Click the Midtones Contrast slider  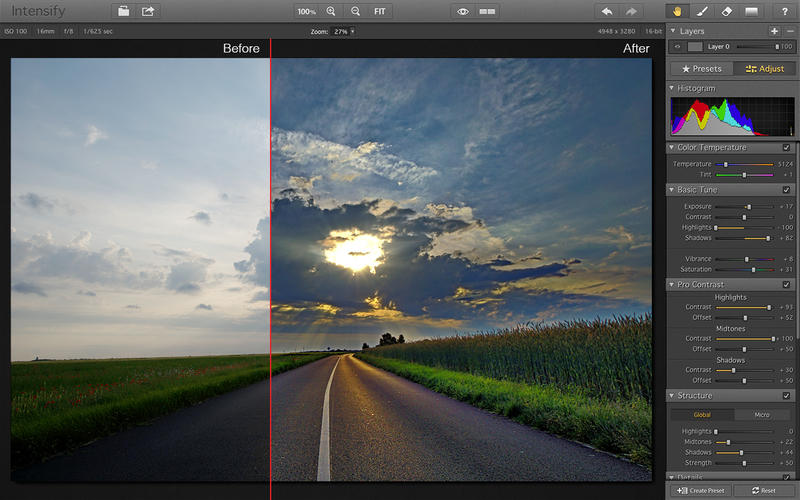(744, 339)
